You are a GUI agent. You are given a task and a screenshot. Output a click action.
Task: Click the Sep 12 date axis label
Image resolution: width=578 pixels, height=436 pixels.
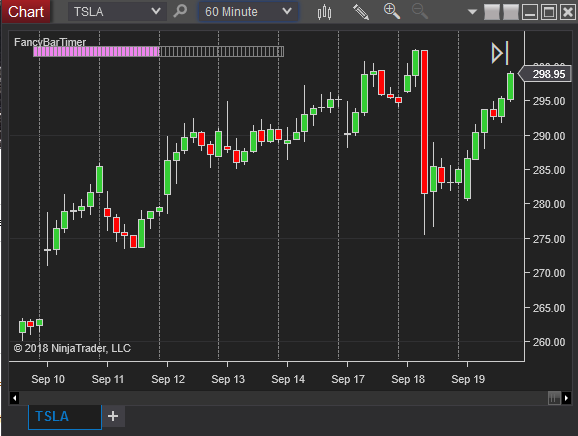pos(168,379)
